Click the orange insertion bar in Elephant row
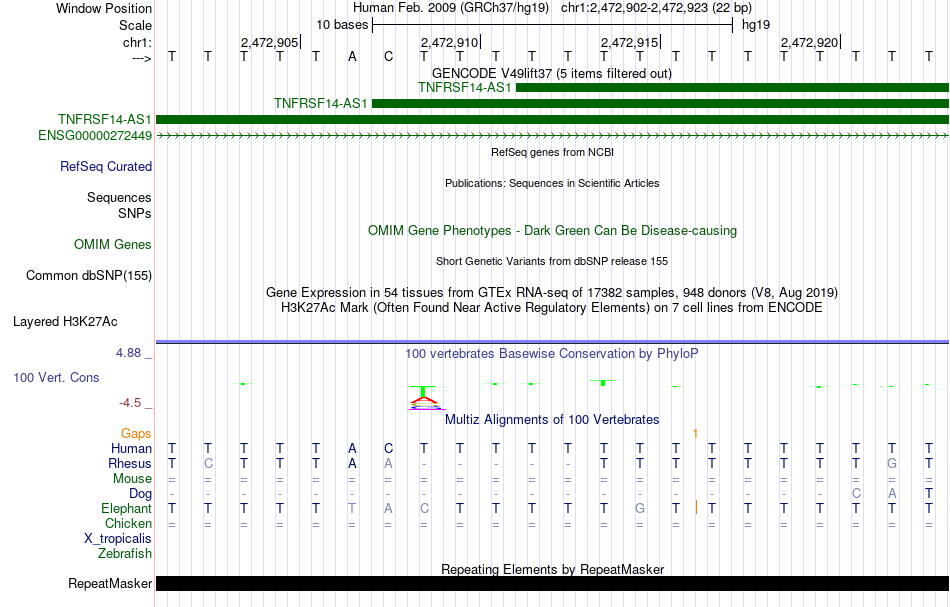This screenshot has width=950, height=607. coord(696,508)
